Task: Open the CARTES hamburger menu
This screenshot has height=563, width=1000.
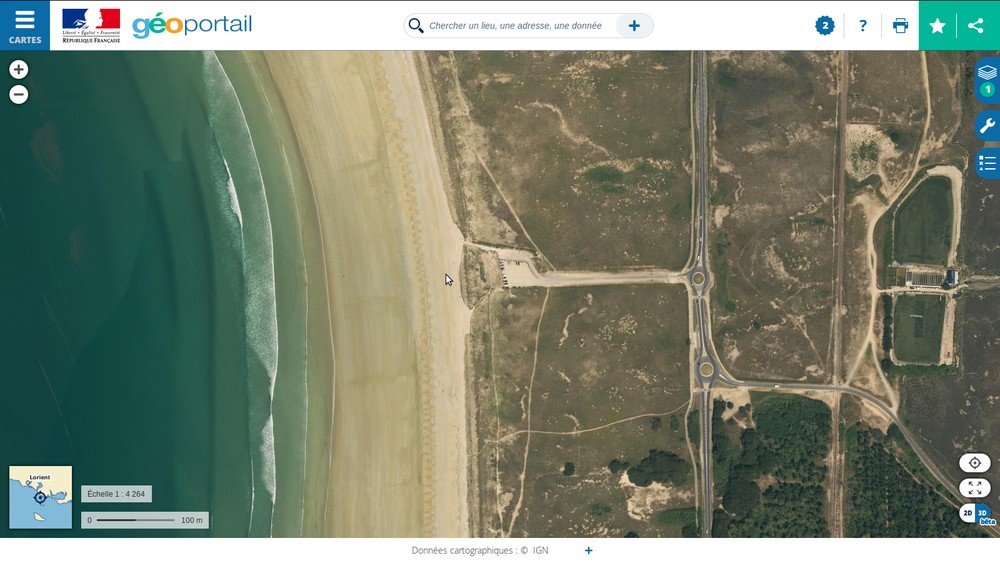Action: click(25, 25)
